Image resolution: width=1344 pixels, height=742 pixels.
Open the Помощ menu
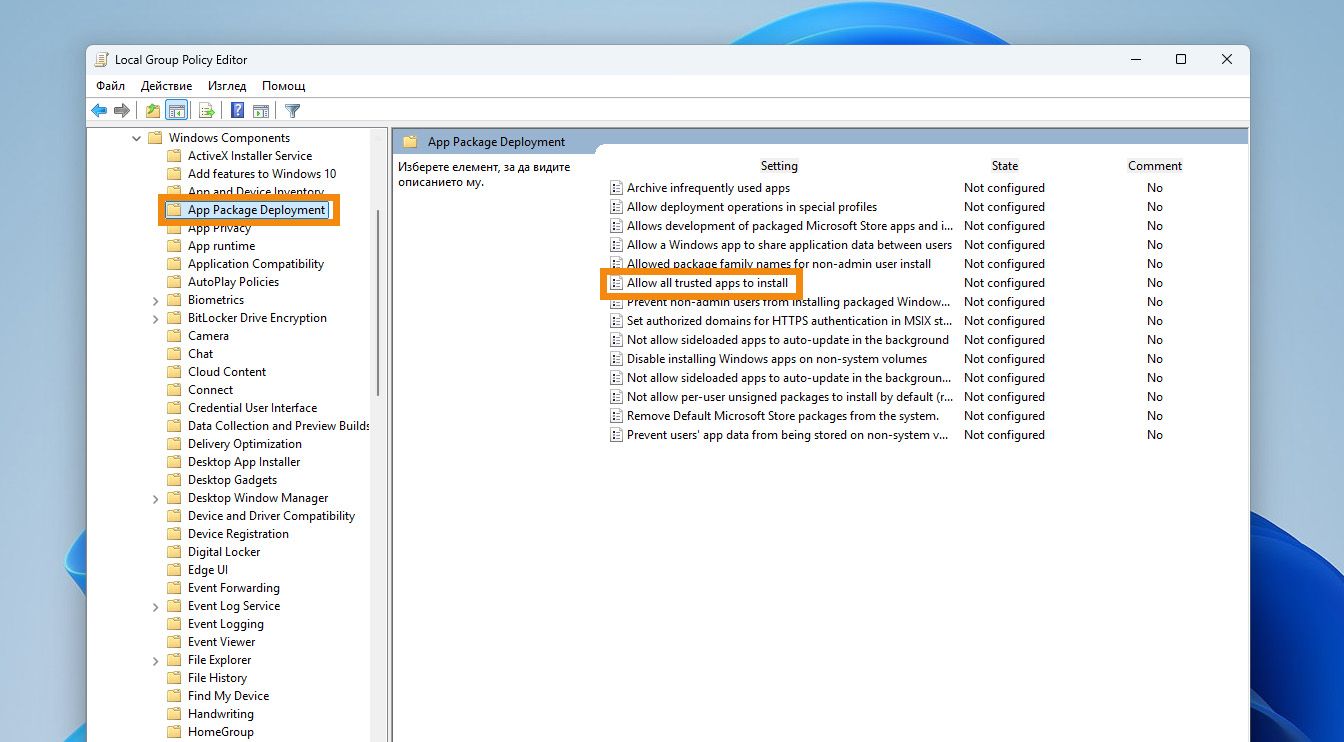[284, 86]
